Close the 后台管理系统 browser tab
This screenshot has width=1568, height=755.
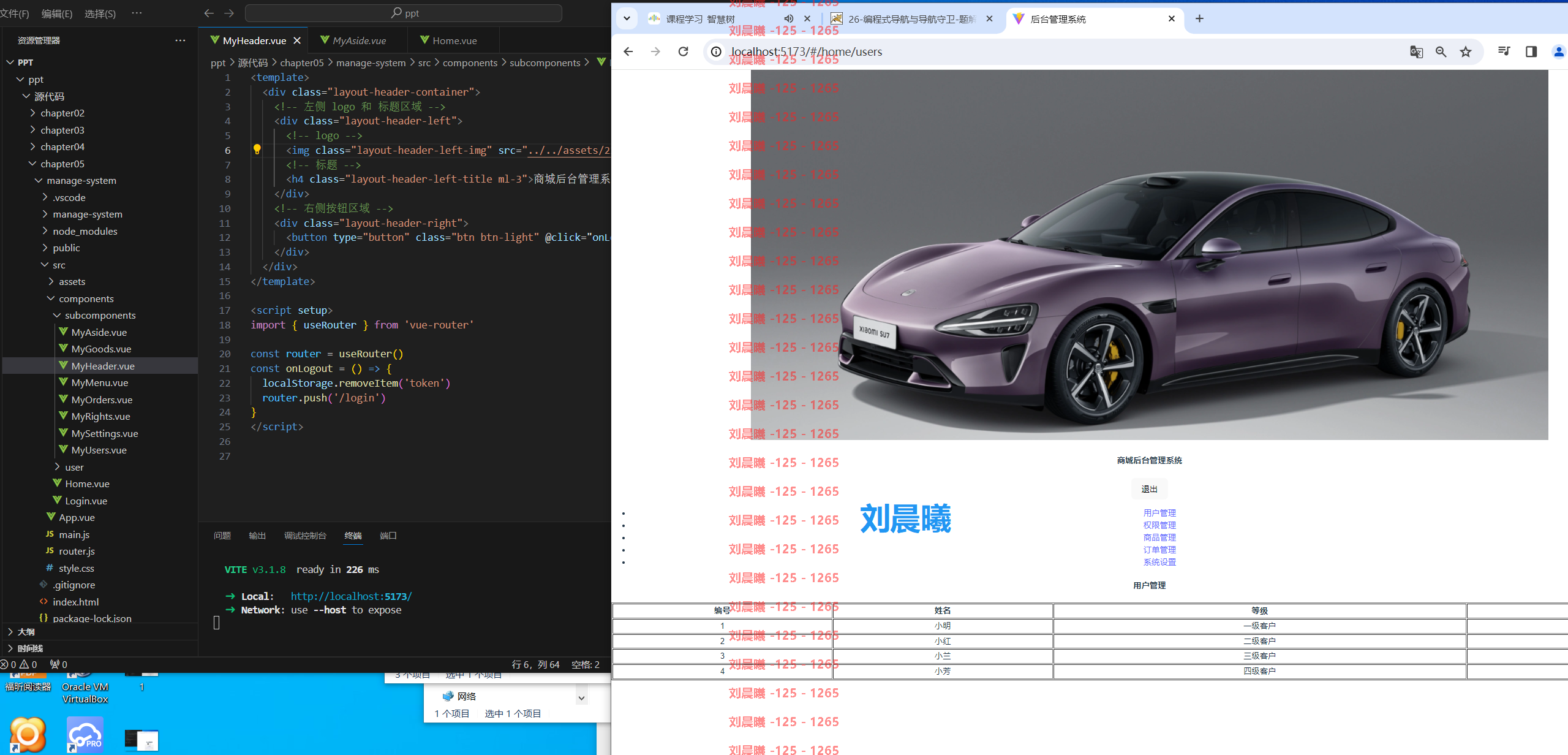click(x=1172, y=19)
